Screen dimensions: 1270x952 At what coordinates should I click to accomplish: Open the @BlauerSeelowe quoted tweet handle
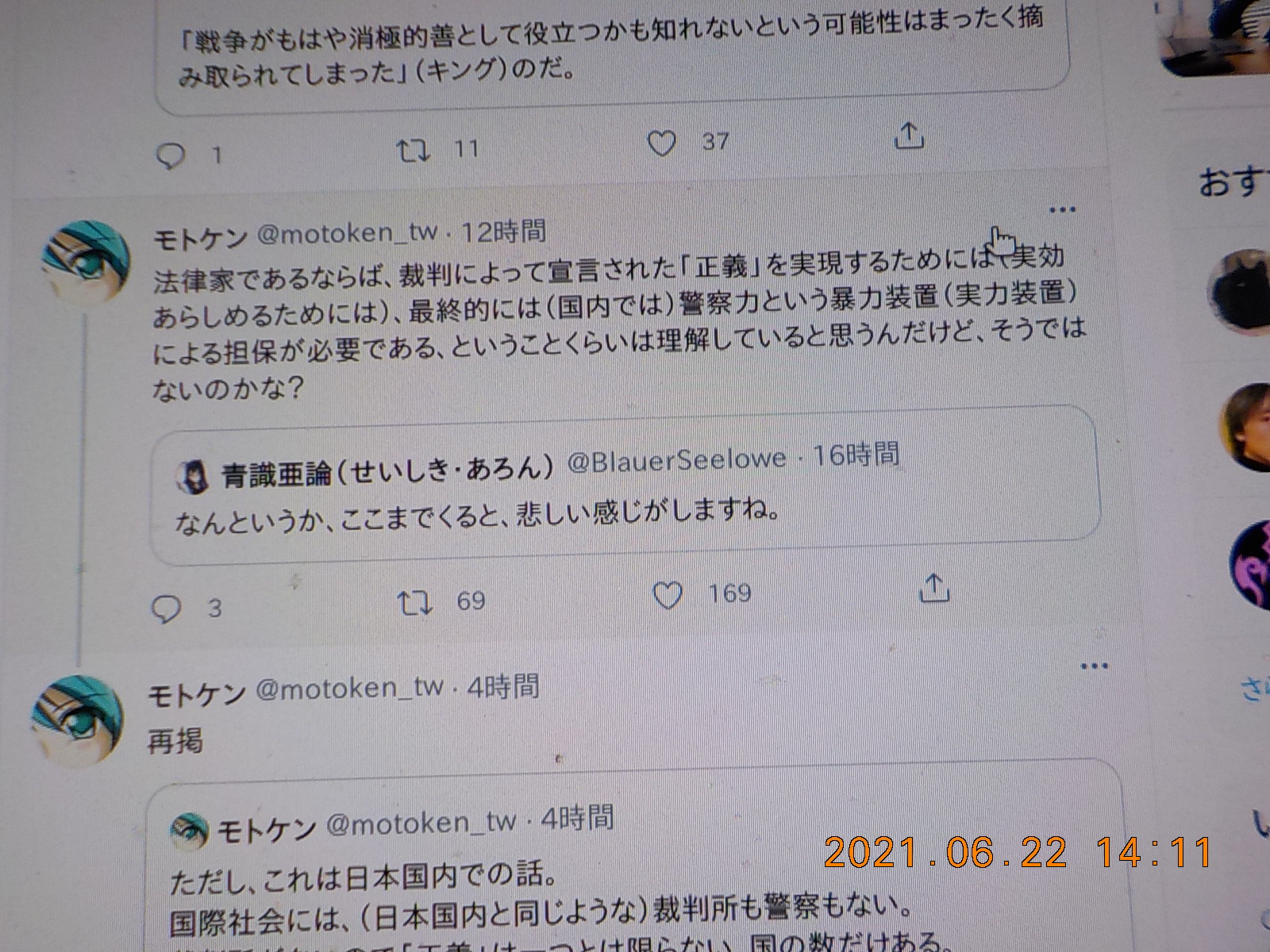[676, 459]
